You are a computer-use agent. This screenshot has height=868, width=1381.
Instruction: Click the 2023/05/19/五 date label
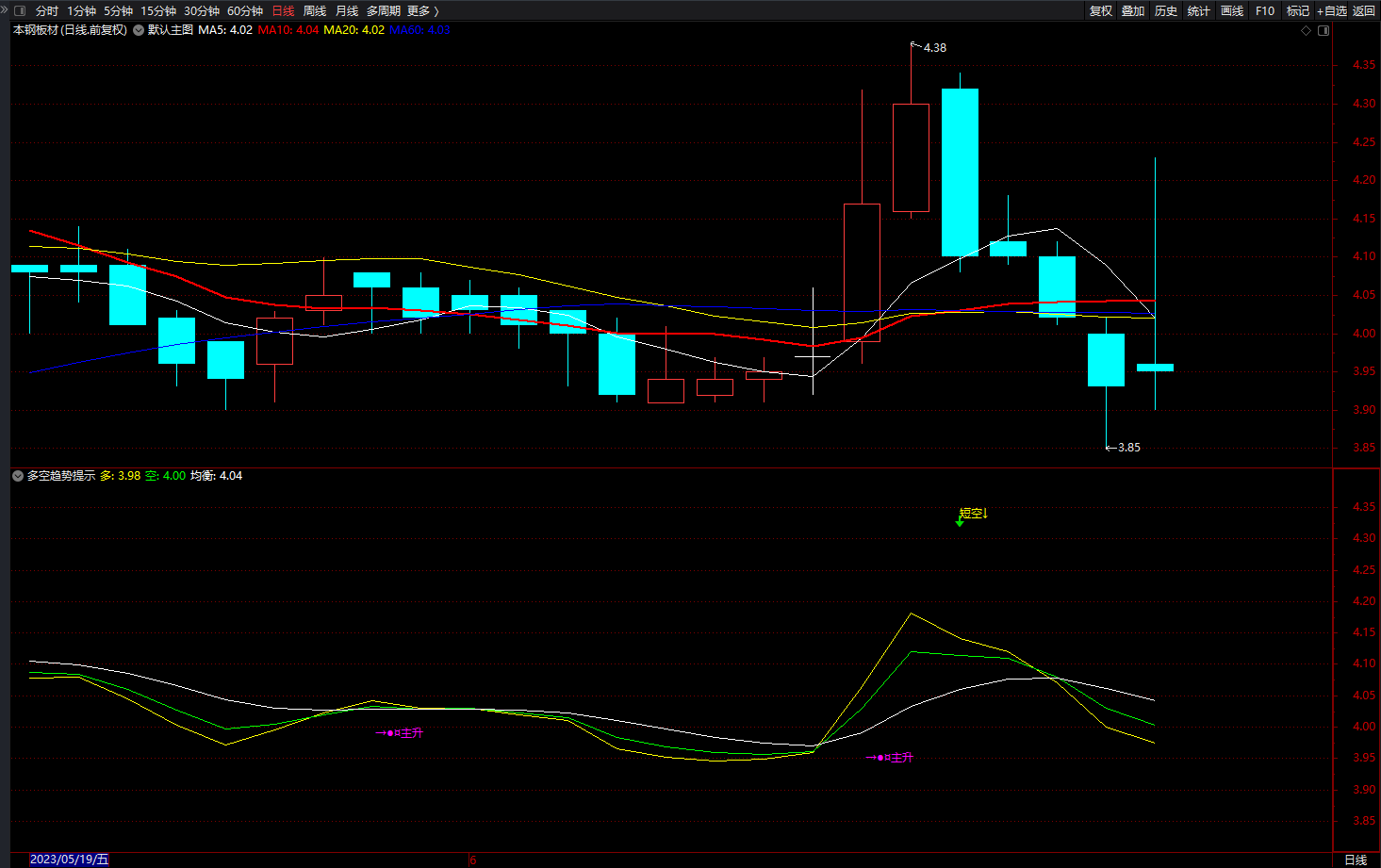tap(69, 860)
